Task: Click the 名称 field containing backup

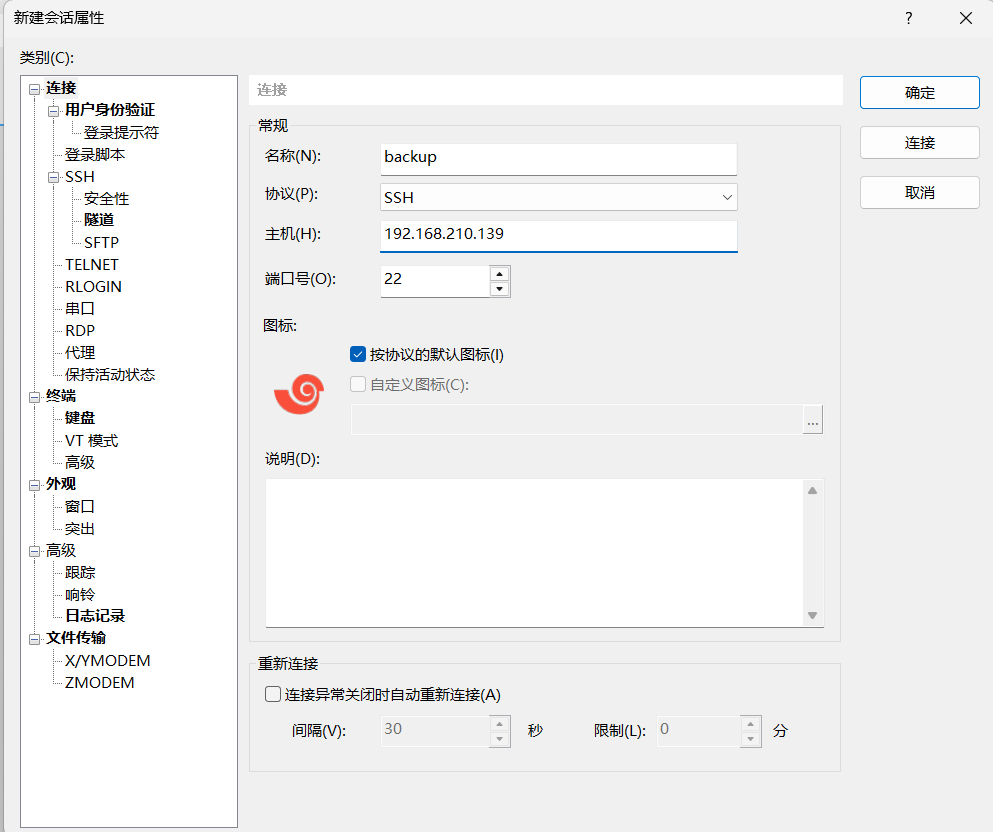Action: pos(559,158)
